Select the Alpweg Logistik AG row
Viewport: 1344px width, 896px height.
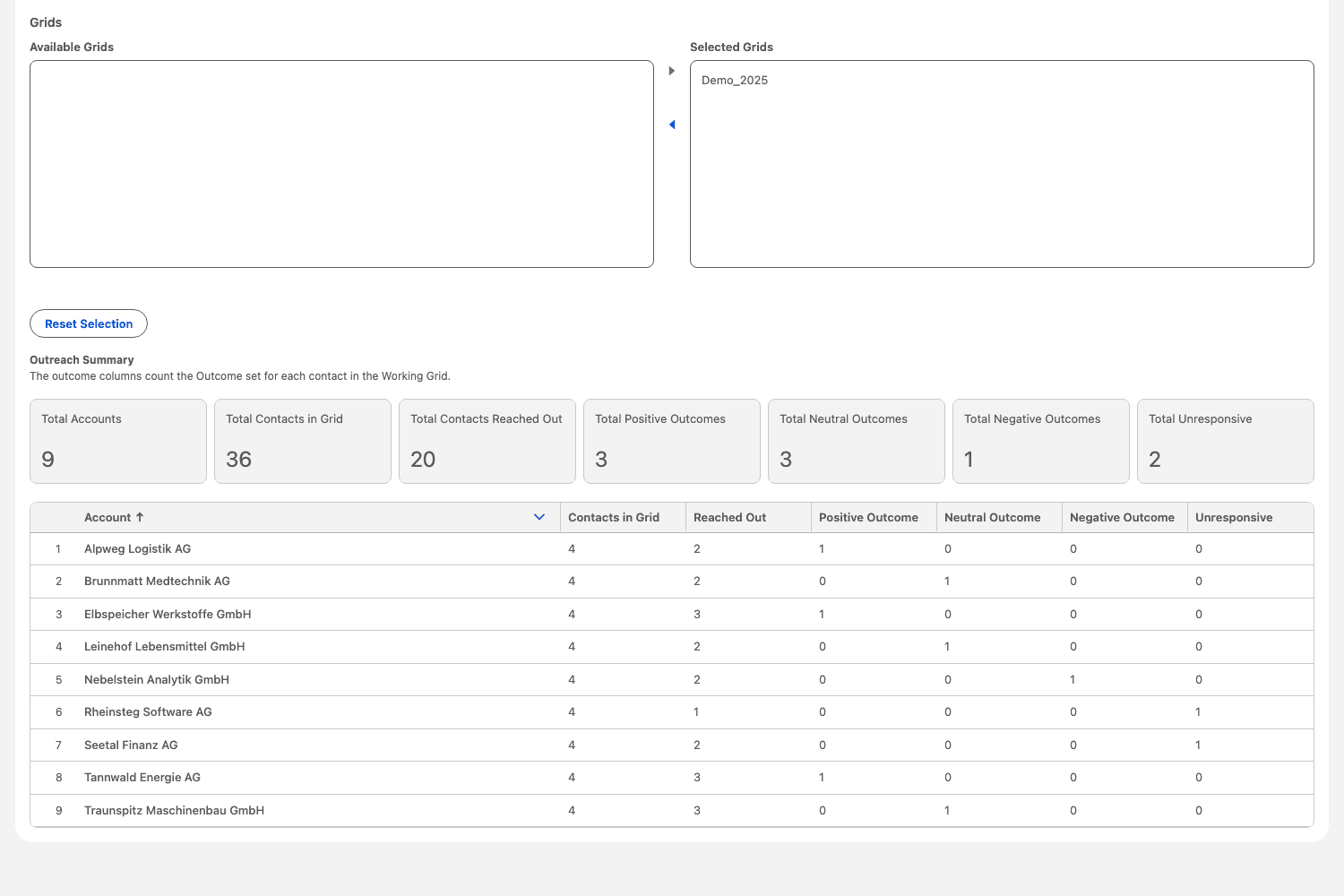(672, 549)
